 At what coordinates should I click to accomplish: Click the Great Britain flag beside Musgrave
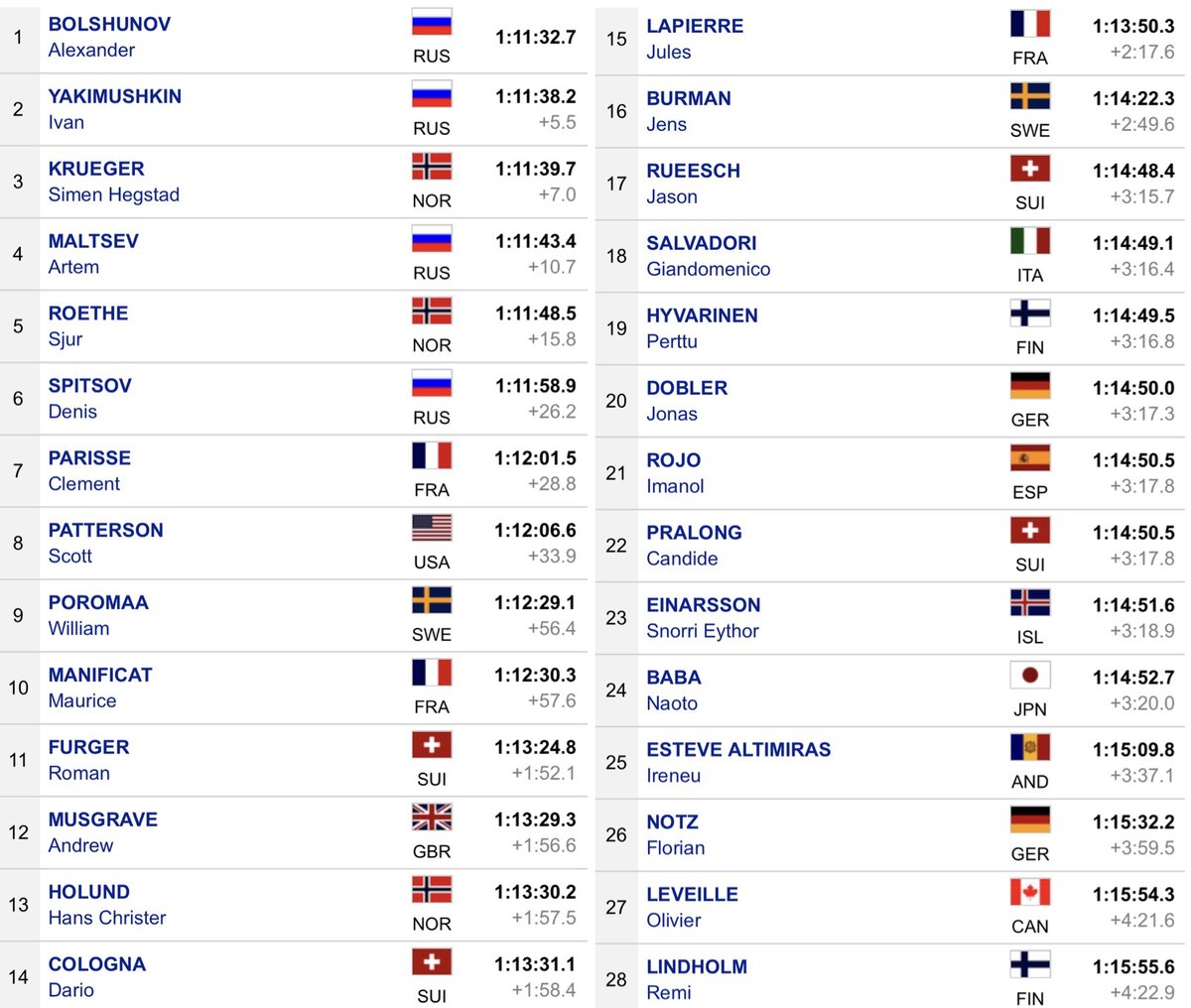point(432,818)
